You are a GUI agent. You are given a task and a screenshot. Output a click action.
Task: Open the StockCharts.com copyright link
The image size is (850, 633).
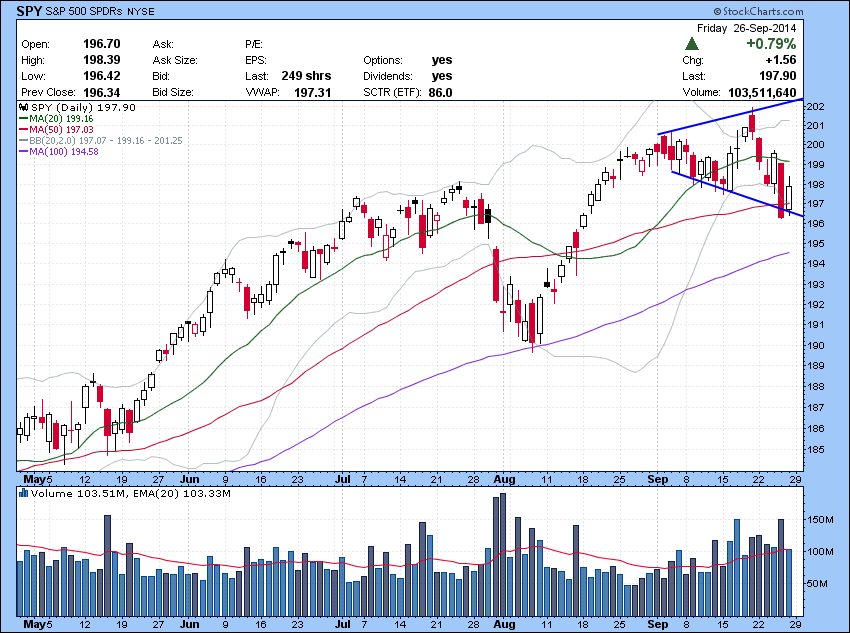(x=758, y=11)
